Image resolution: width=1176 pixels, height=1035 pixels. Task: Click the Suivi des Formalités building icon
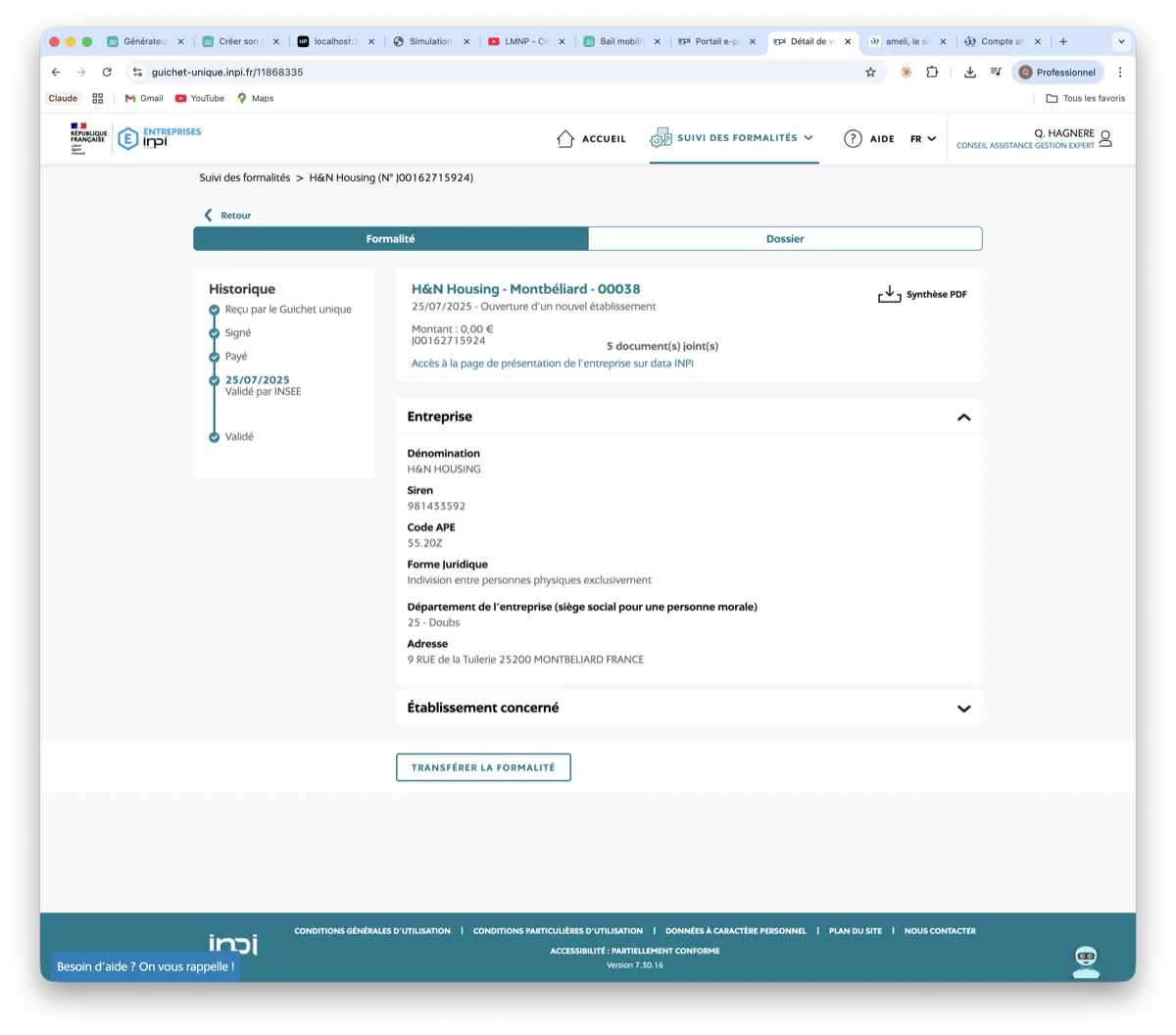click(x=662, y=137)
